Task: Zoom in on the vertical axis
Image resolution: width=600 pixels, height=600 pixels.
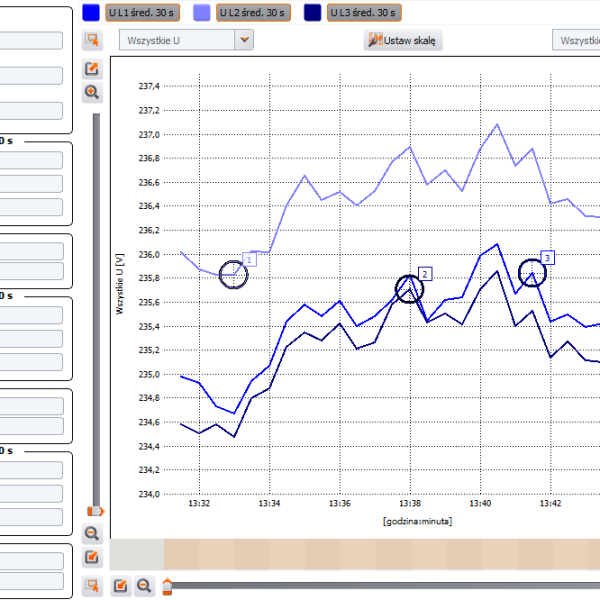Action: (92, 92)
